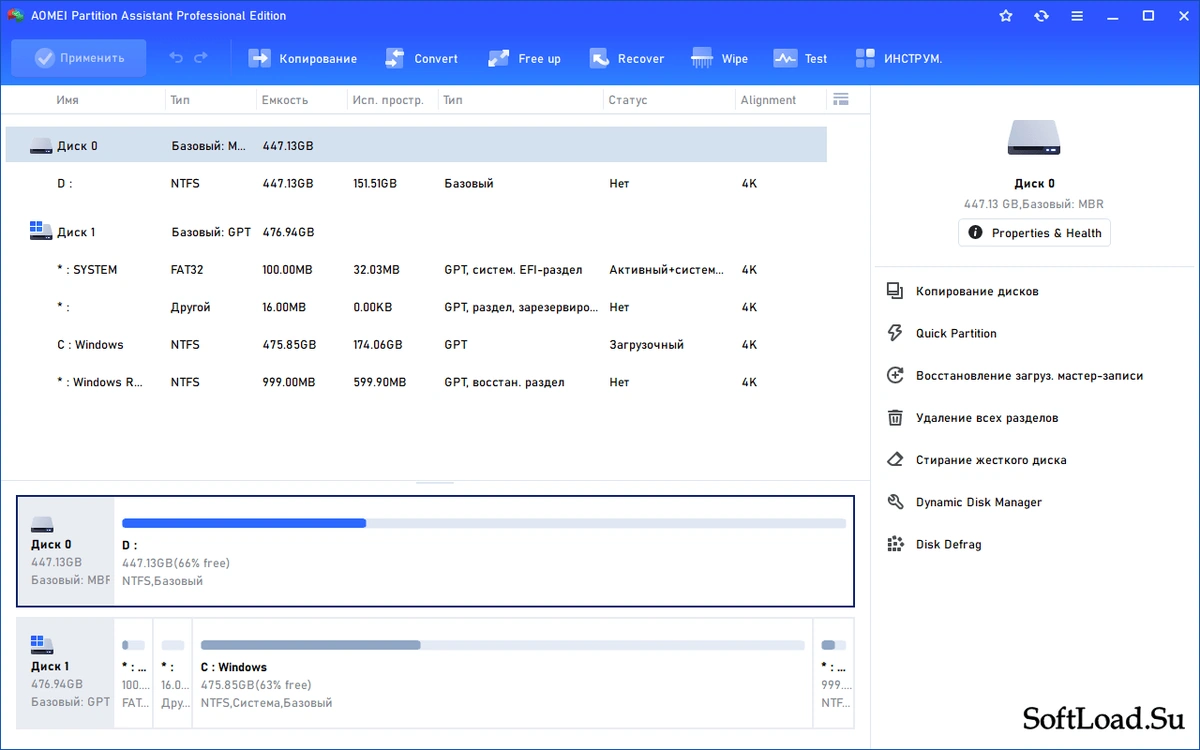This screenshot has width=1200, height=750.
Task: Open the Free up tool
Action: [524, 58]
